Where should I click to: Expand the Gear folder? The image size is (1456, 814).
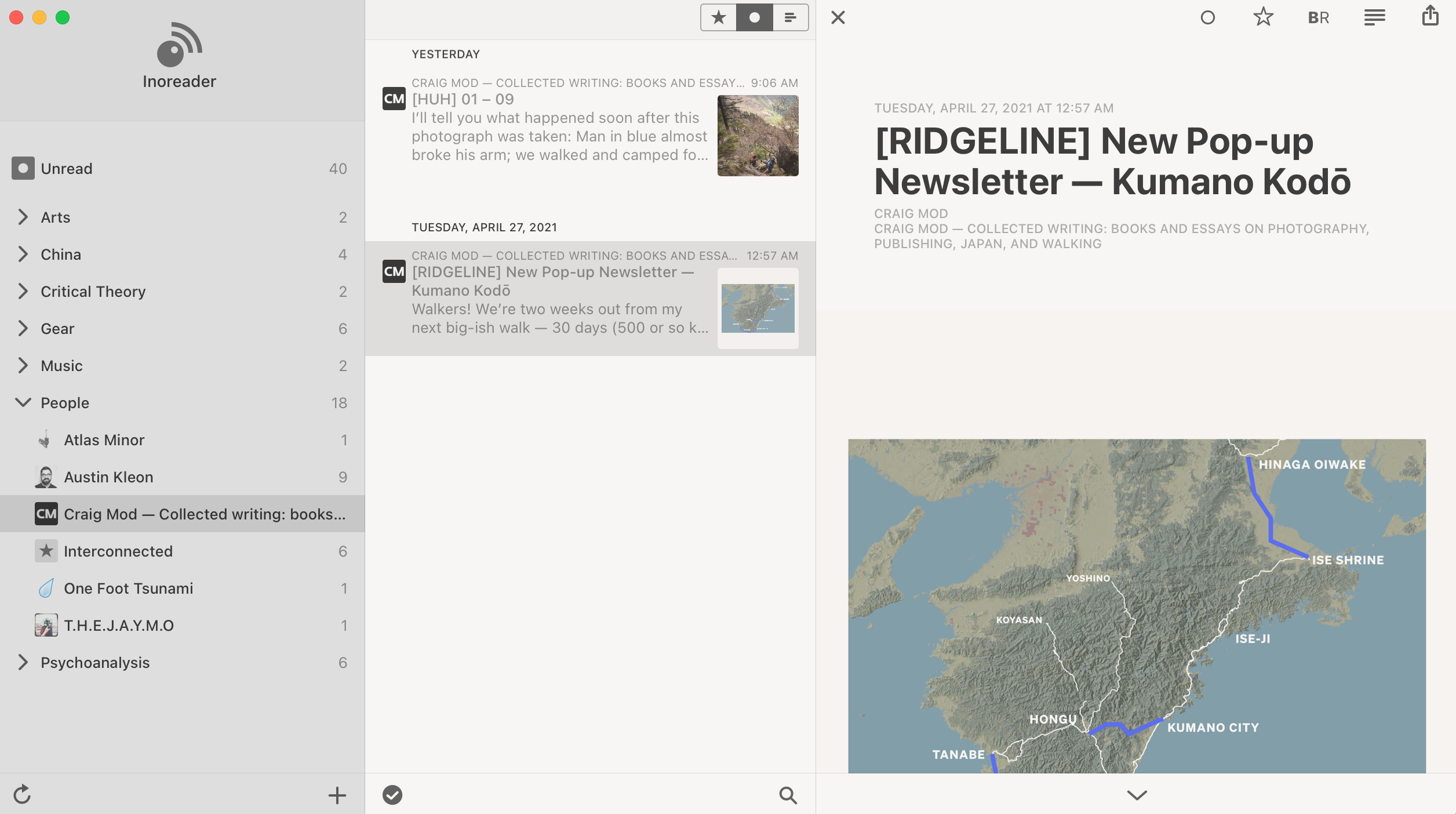(23, 328)
